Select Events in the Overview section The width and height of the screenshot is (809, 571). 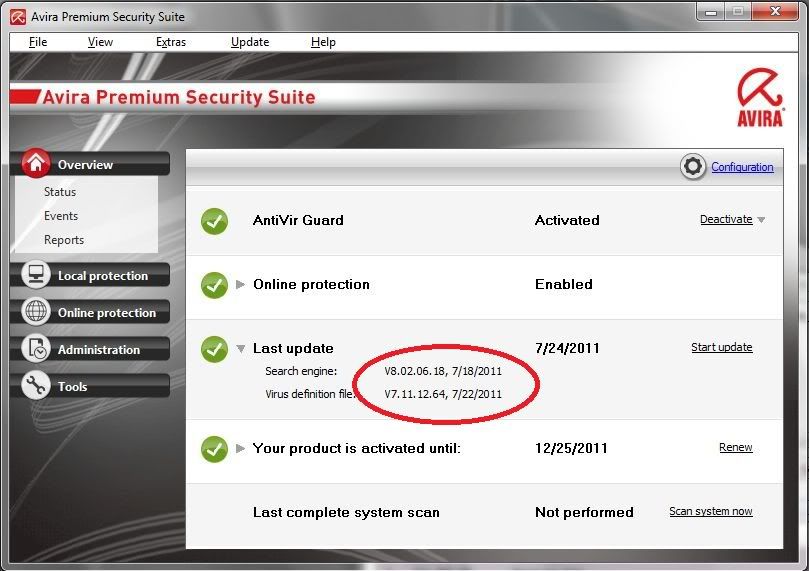pos(61,216)
